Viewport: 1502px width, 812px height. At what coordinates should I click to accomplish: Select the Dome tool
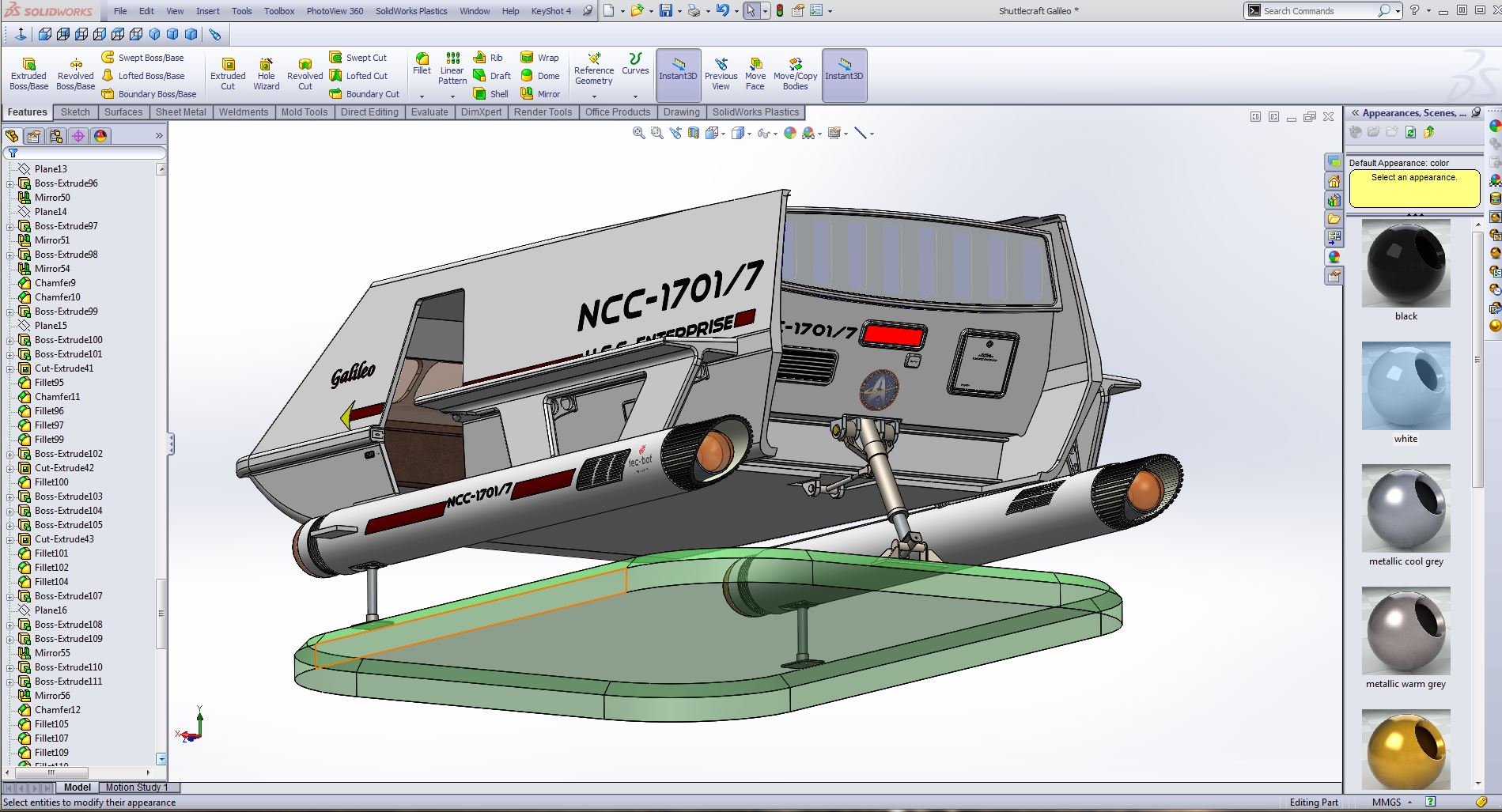(540, 76)
